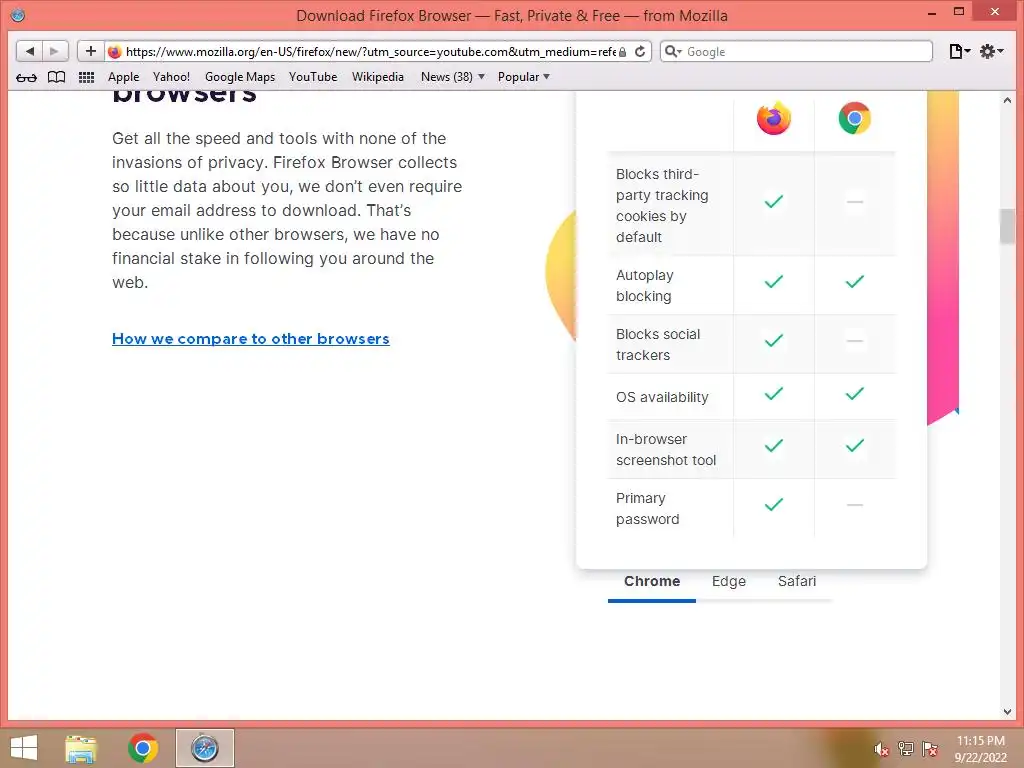Click the 'OS availability' row label
Image resolution: width=1024 pixels, height=768 pixels.
coord(662,397)
